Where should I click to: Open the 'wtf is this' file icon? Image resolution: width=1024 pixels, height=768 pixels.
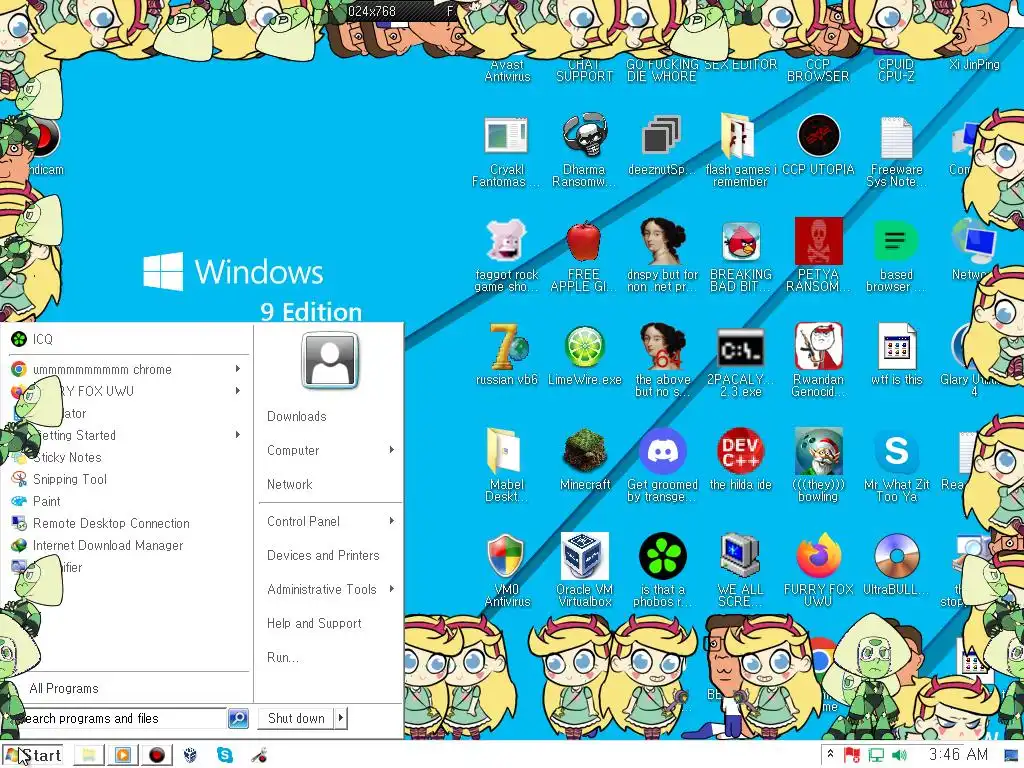[x=896, y=347]
